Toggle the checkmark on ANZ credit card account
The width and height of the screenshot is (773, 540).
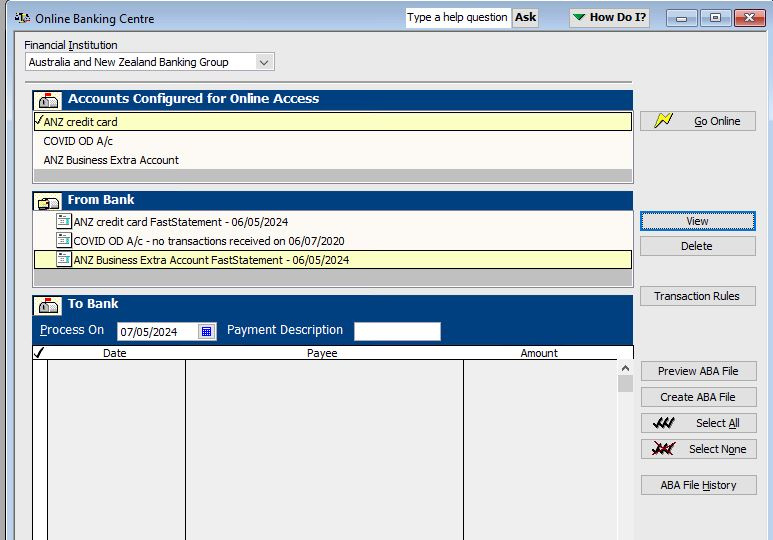39,120
